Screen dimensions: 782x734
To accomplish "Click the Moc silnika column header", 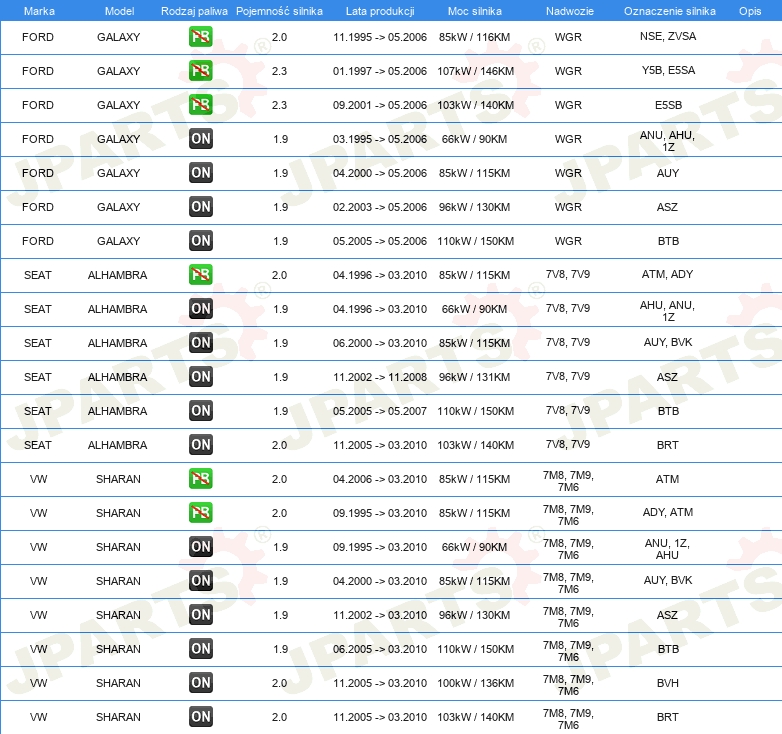I will [x=474, y=11].
